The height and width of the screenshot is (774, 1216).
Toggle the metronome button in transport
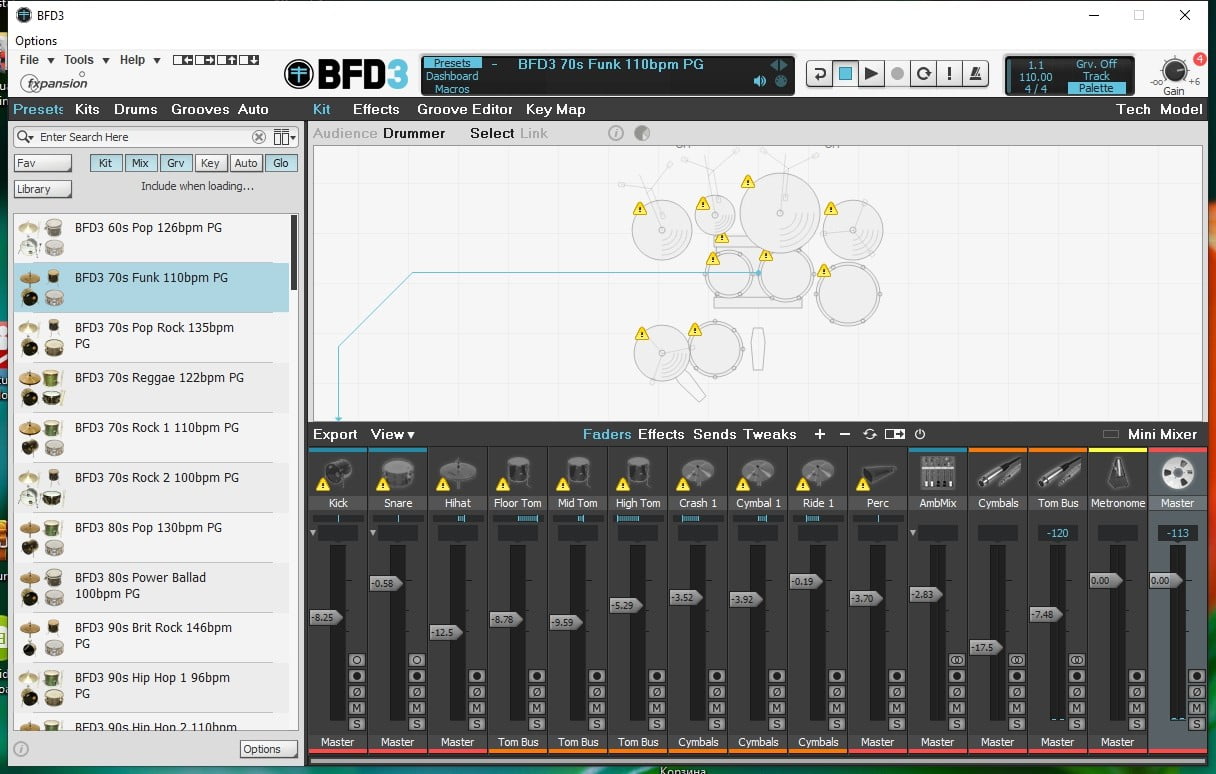pyautogui.click(x=976, y=74)
